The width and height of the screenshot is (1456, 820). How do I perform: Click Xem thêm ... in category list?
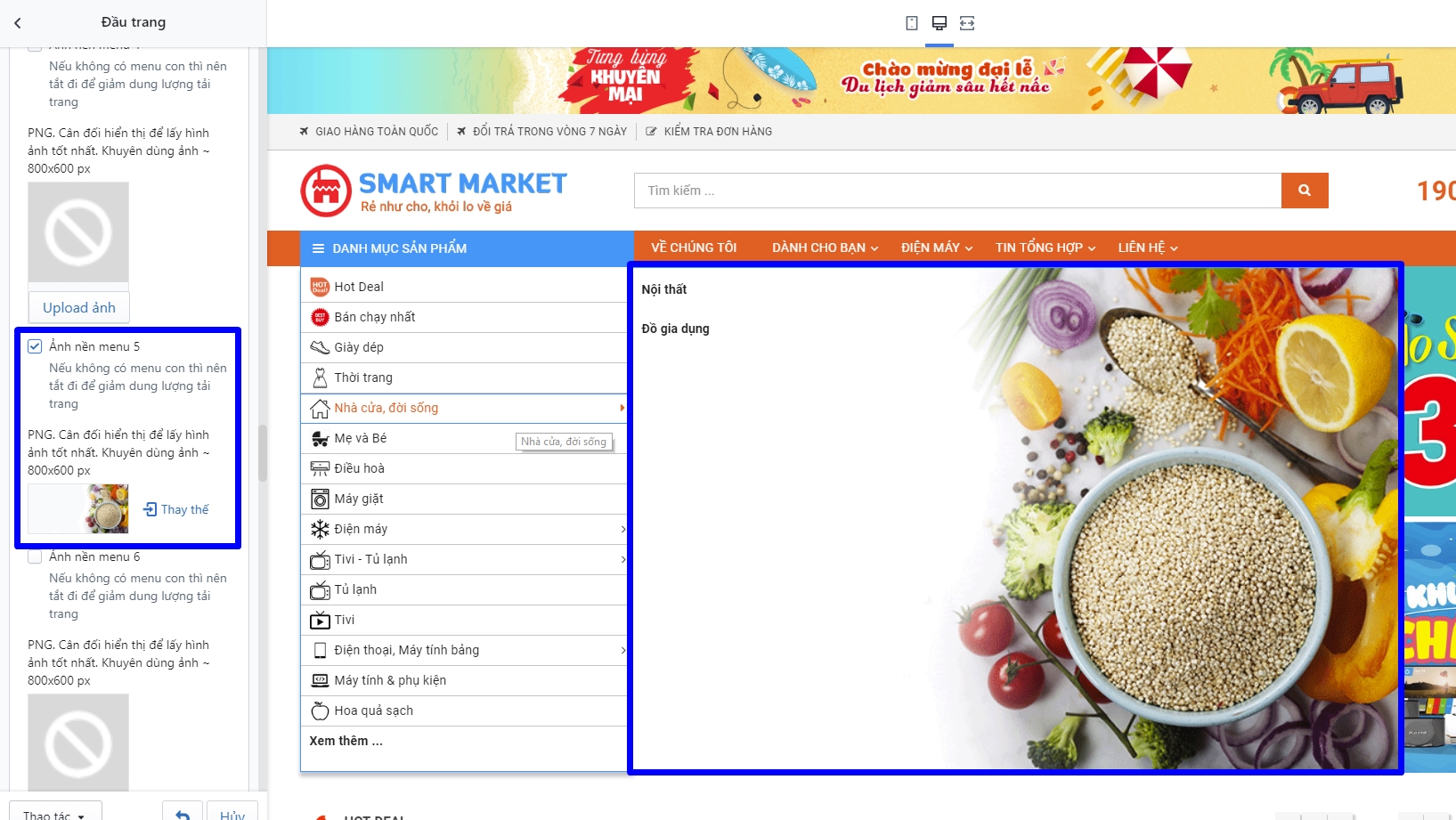point(346,741)
